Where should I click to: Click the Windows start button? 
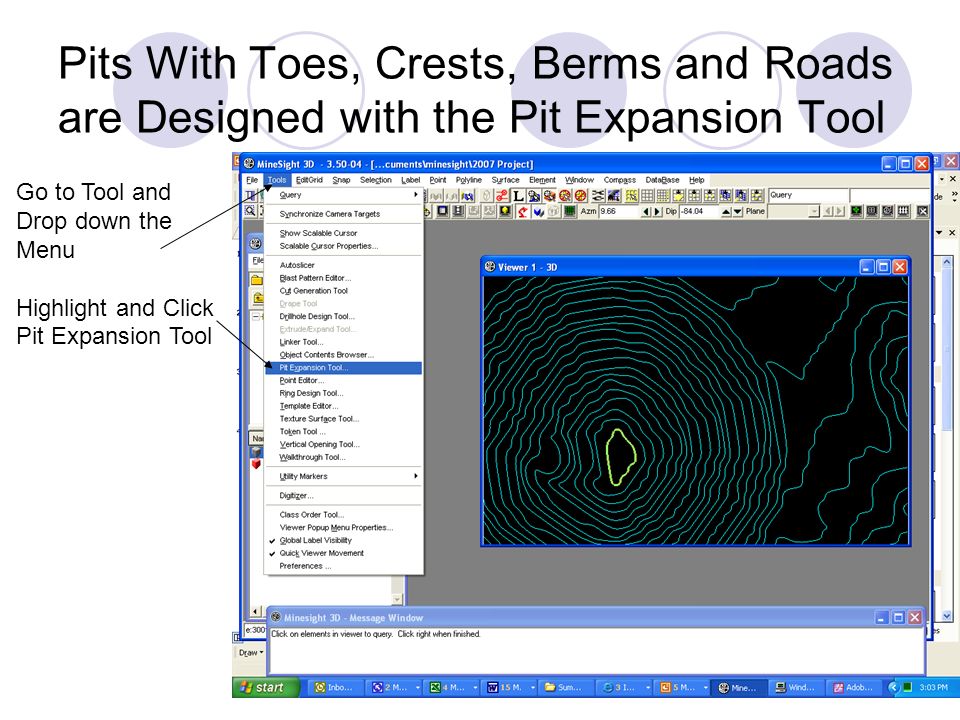pos(266,688)
